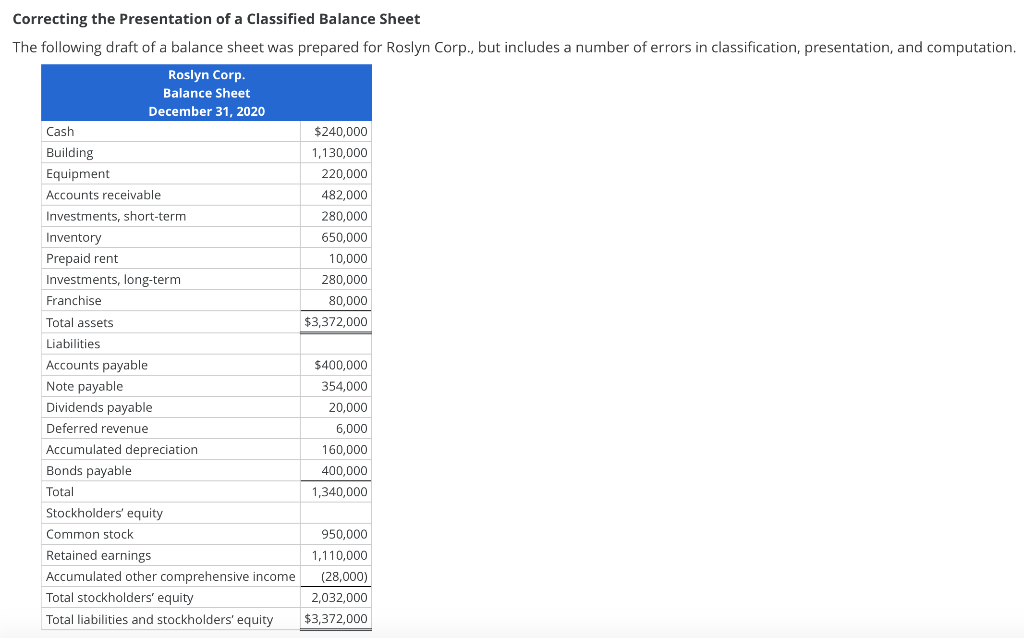The image size is (1024, 638).
Task: Select the "Total assets" label
Action: (x=80, y=323)
